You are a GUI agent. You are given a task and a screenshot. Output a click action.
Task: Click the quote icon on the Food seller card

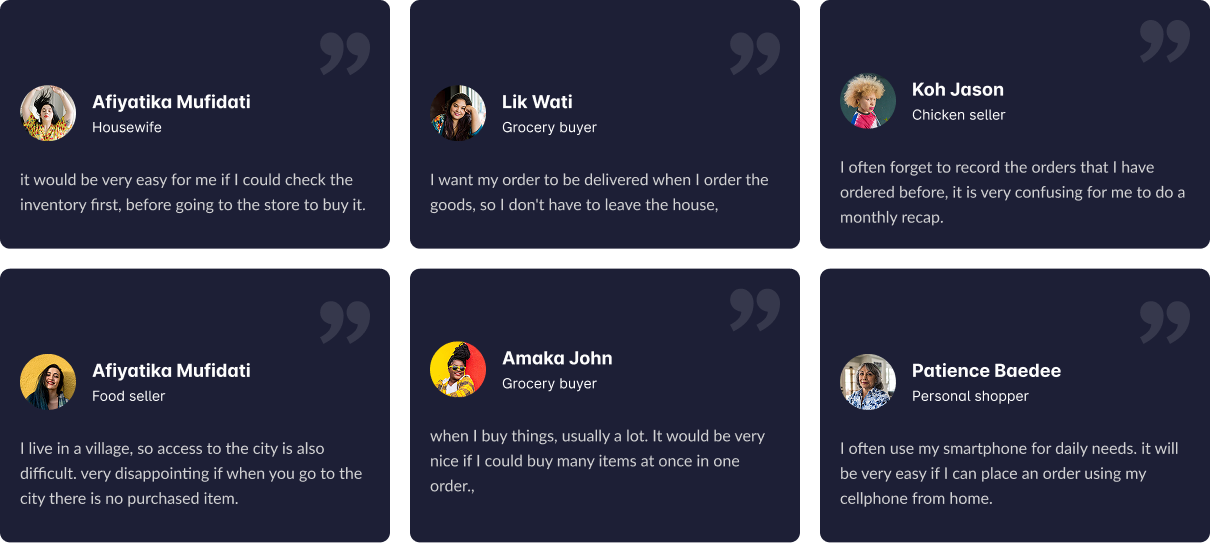click(345, 322)
